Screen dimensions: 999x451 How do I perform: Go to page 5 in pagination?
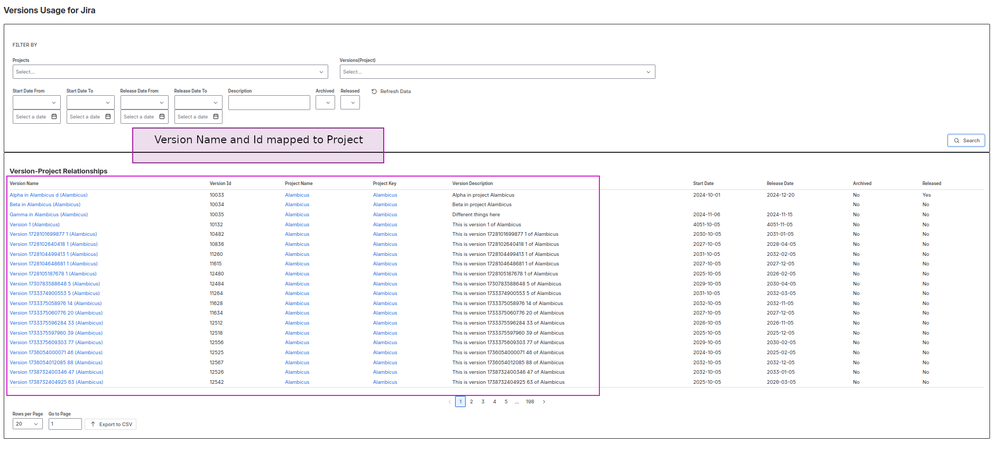[x=506, y=402]
